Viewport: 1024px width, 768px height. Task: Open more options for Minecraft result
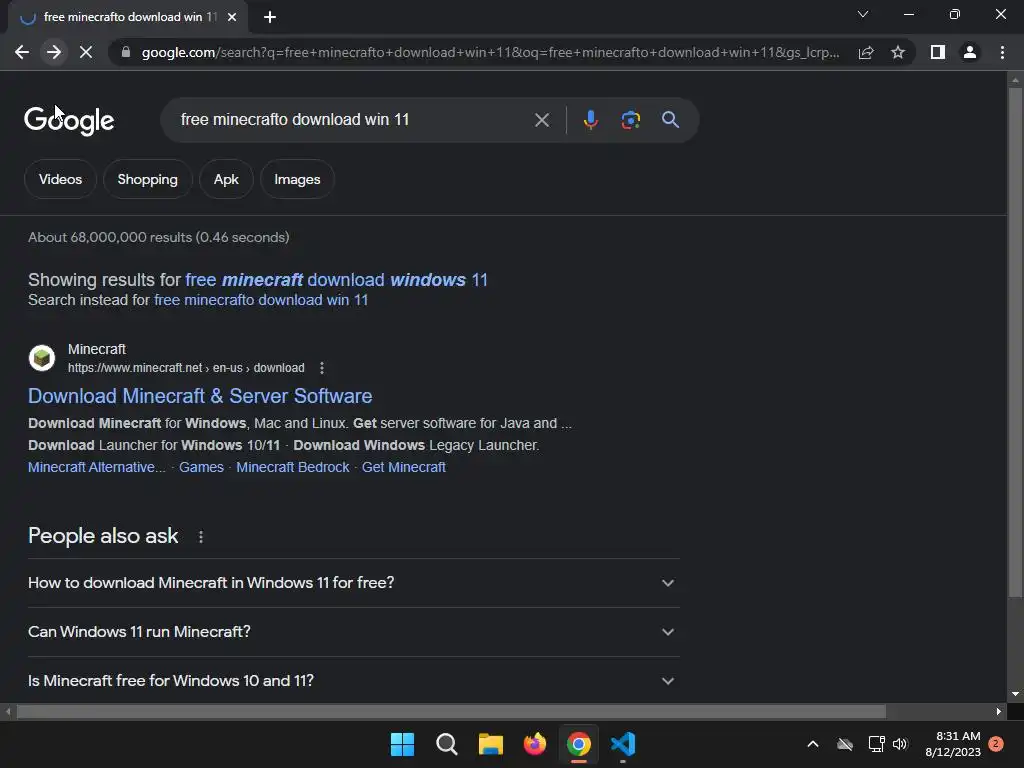click(x=321, y=368)
